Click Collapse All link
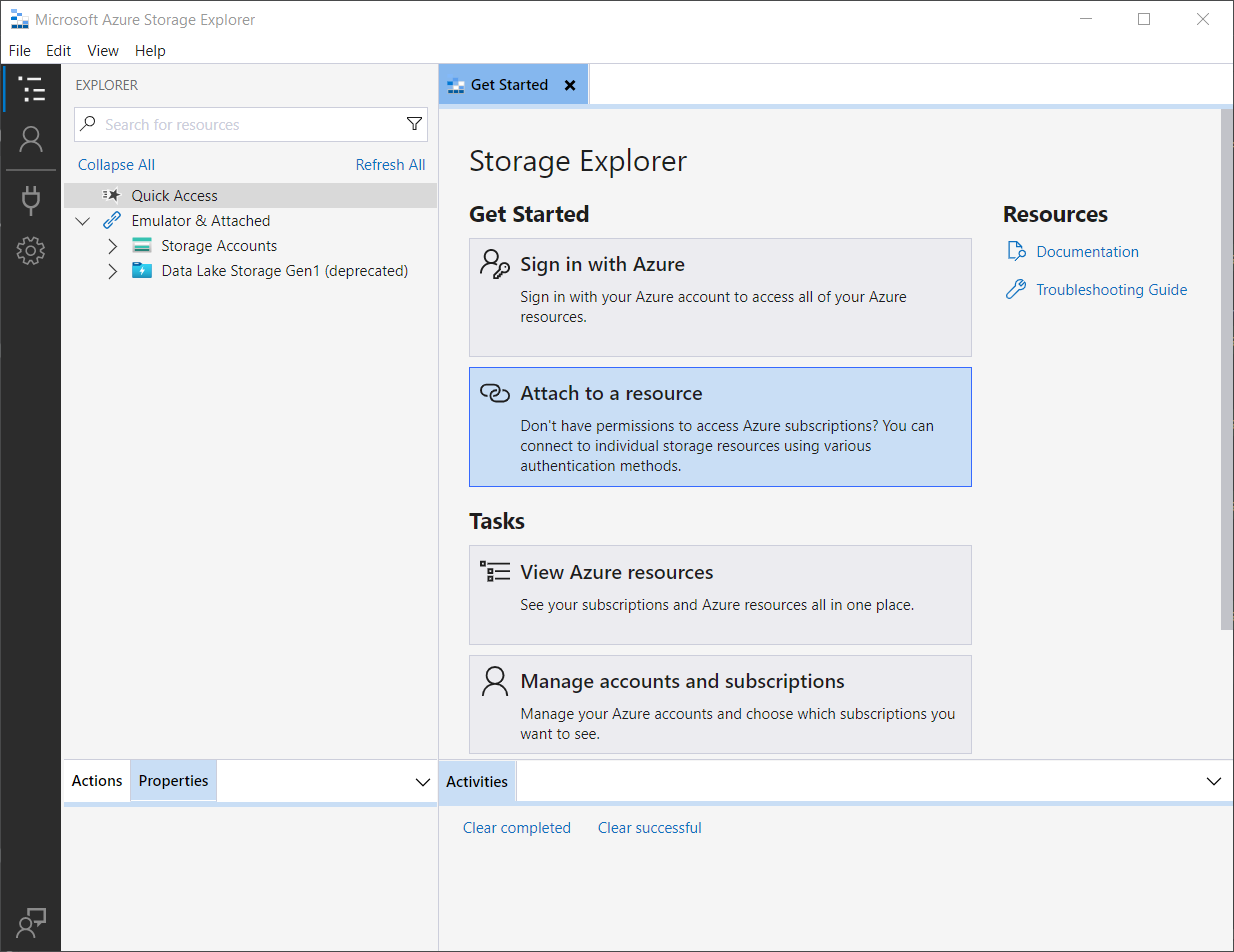 [x=116, y=164]
